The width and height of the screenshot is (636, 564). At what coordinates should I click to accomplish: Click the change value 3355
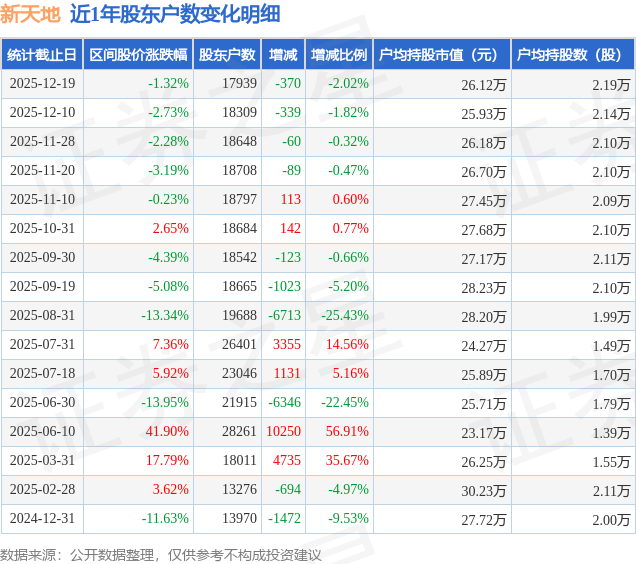[x=287, y=344]
